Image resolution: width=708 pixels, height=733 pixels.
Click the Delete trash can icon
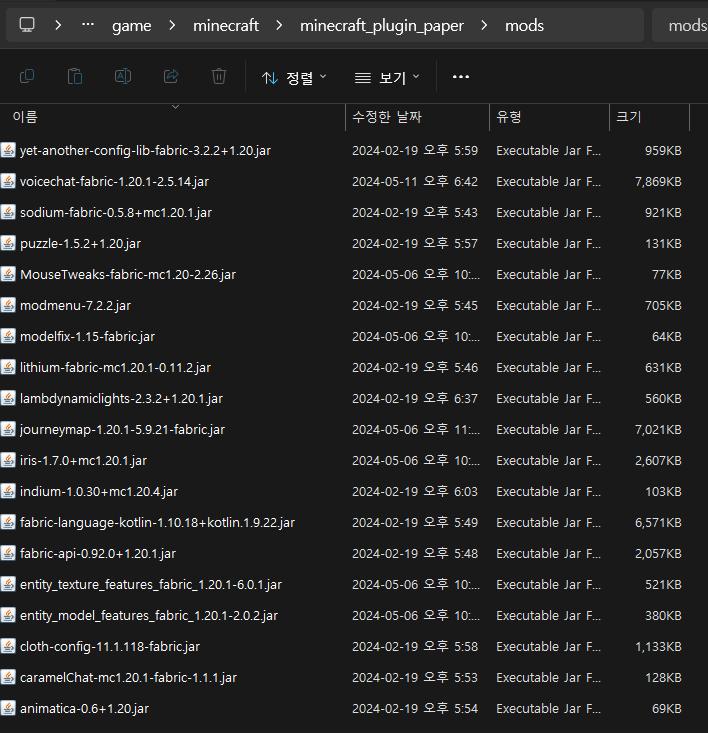click(x=219, y=77)
